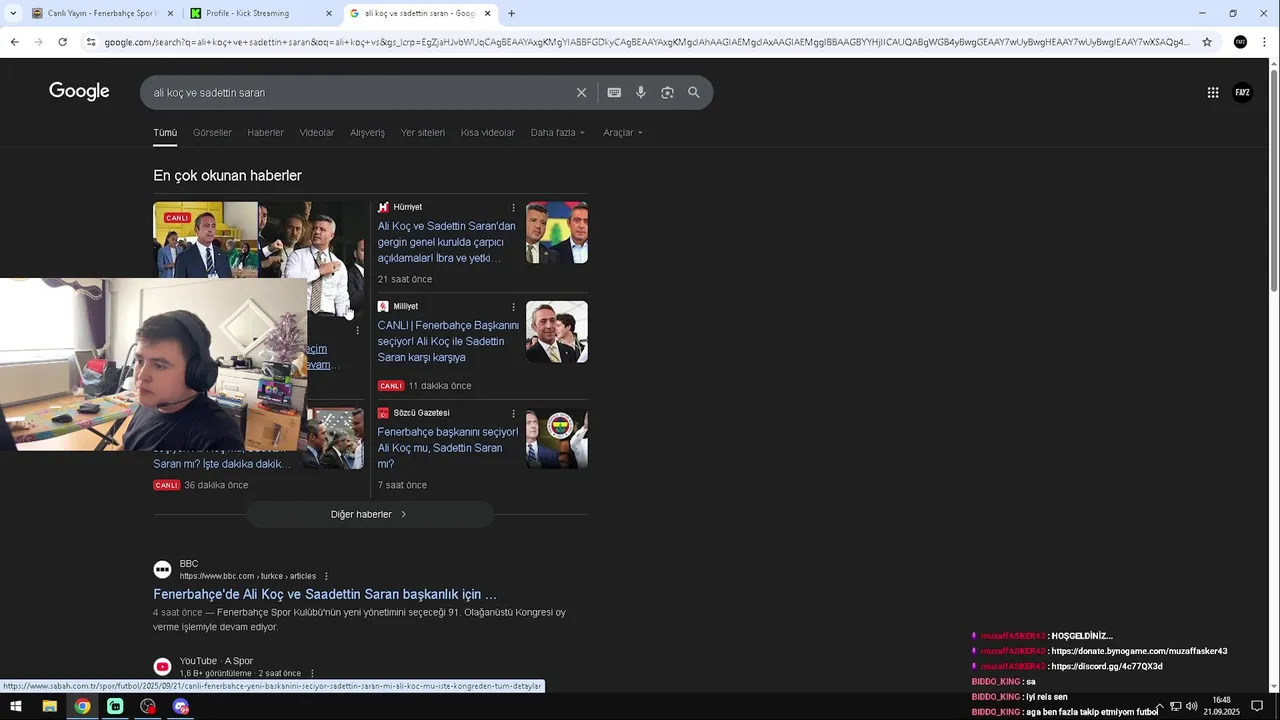Open the volume control in system tray
The image size is (1280, 720).
[1192, 706]
